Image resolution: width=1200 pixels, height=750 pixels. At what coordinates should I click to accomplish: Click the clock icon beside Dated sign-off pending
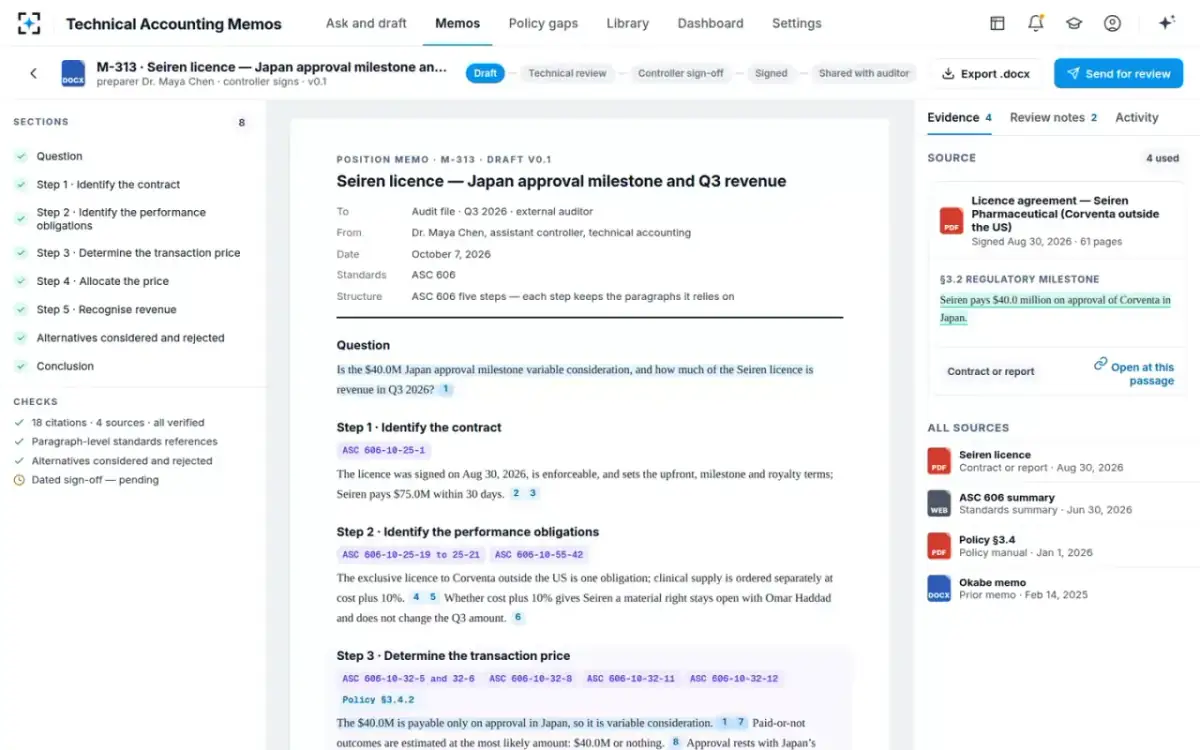coord(19,480)
